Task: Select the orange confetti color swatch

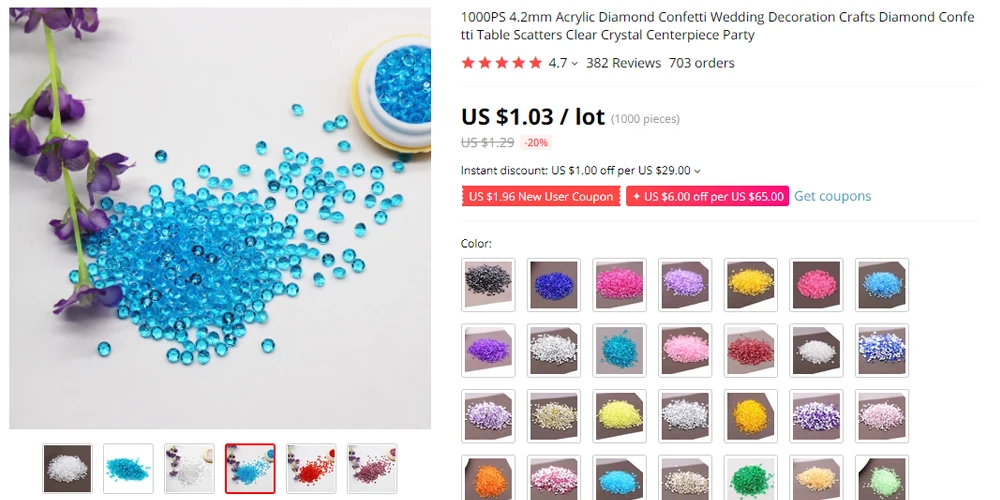Action: click(x=488, y=478)
